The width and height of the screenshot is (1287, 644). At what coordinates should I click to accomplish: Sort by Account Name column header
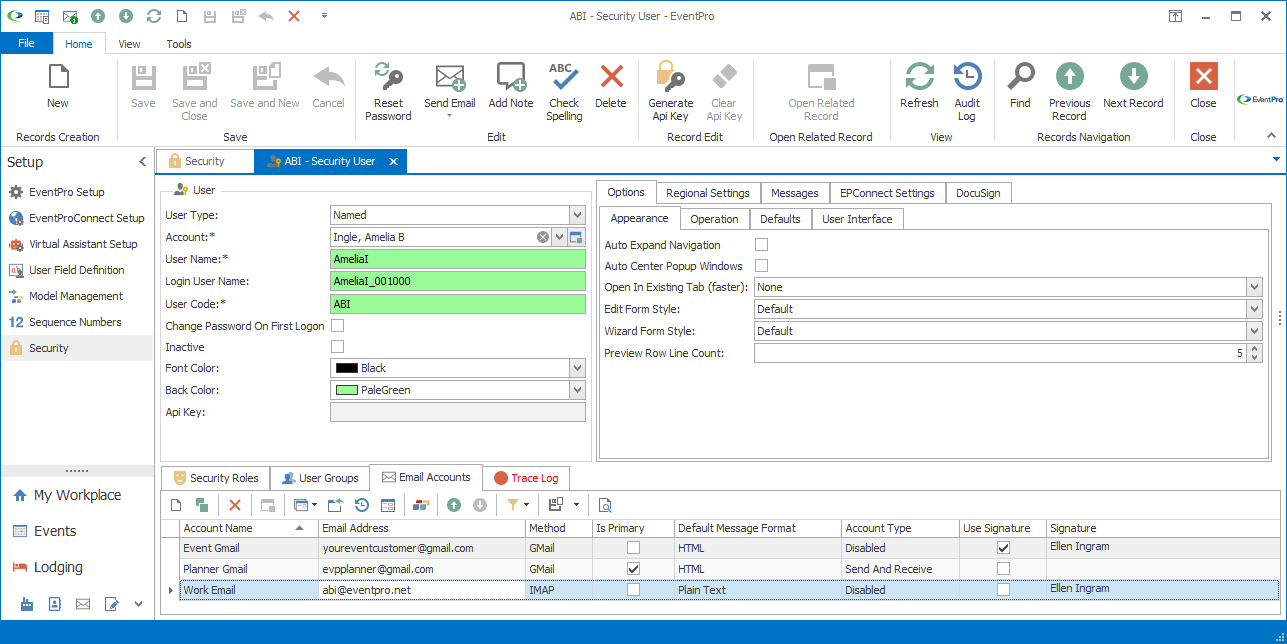point(249,528)
